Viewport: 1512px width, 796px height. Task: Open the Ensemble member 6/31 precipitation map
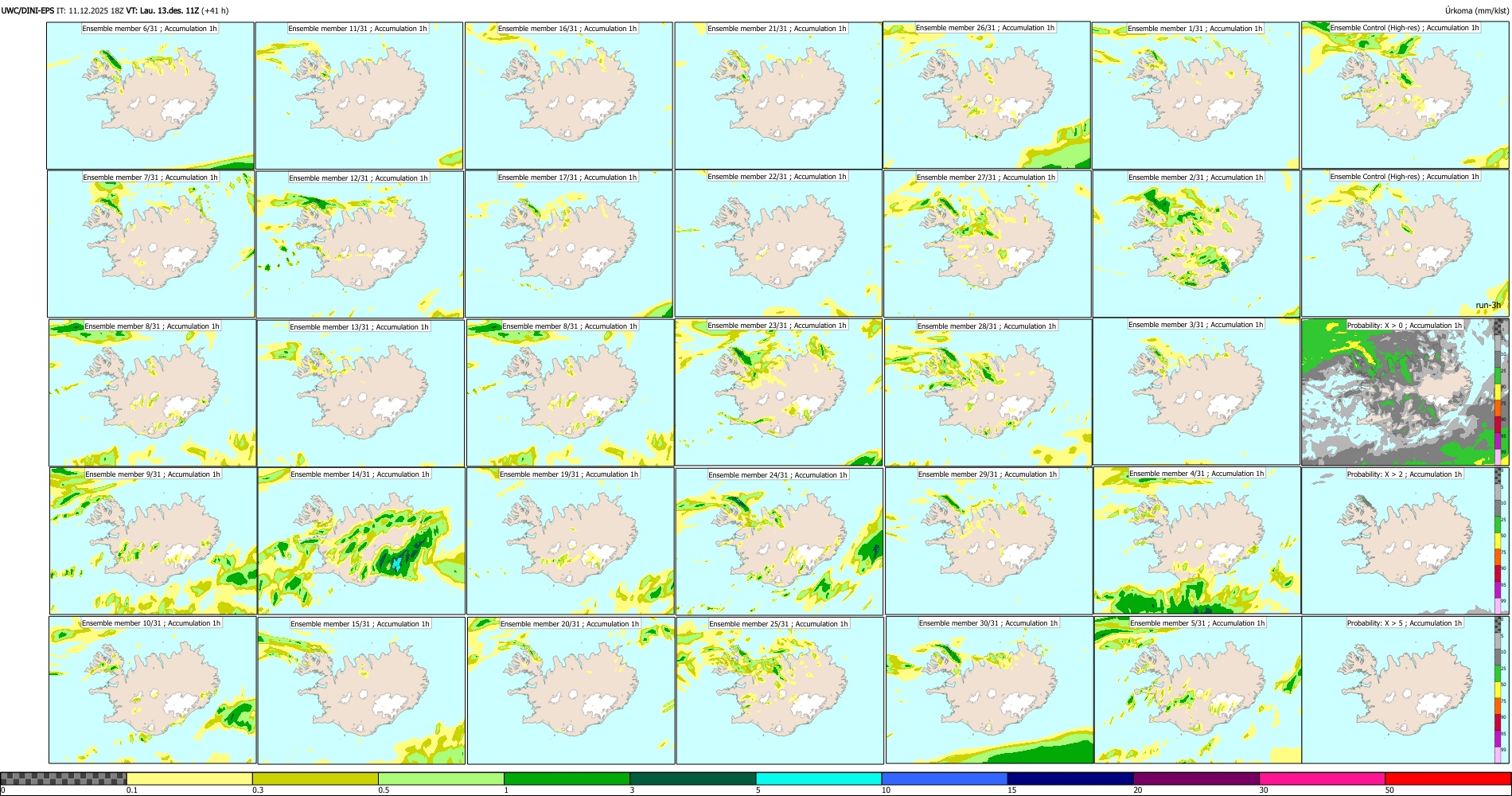click(x=150, y=96)
